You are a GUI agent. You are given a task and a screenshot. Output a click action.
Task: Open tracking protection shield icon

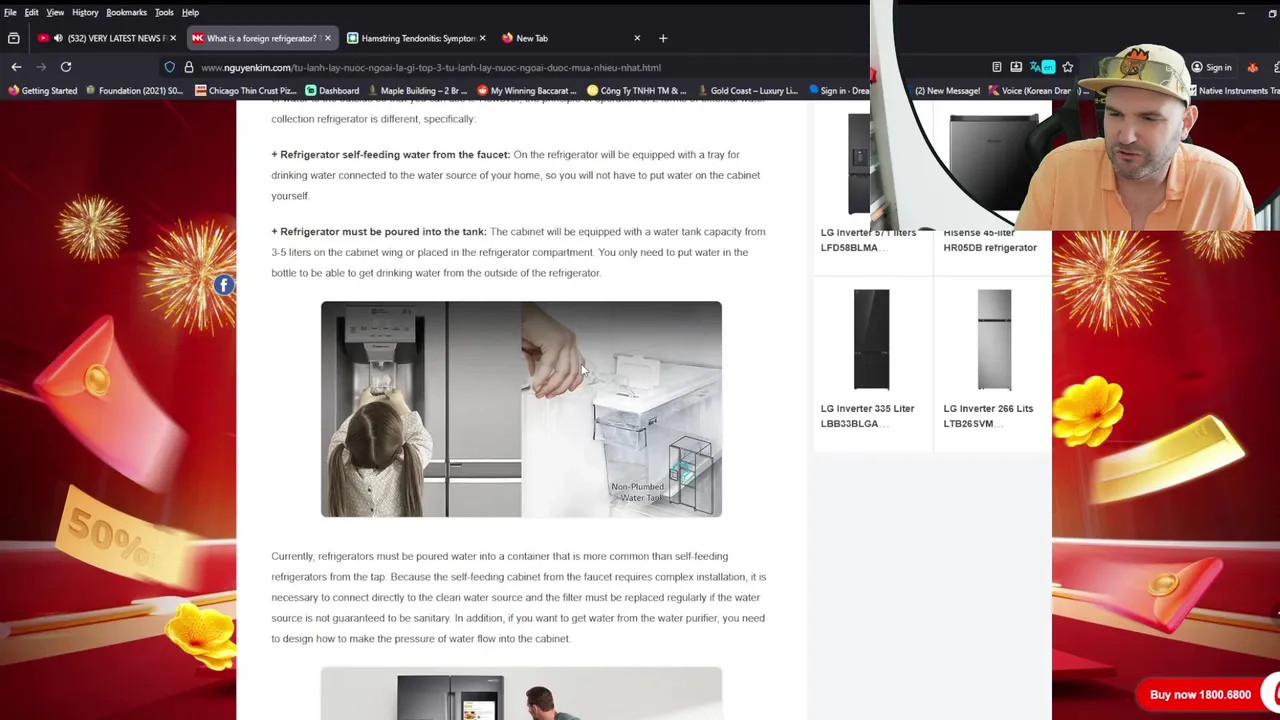tap(170, 67)
